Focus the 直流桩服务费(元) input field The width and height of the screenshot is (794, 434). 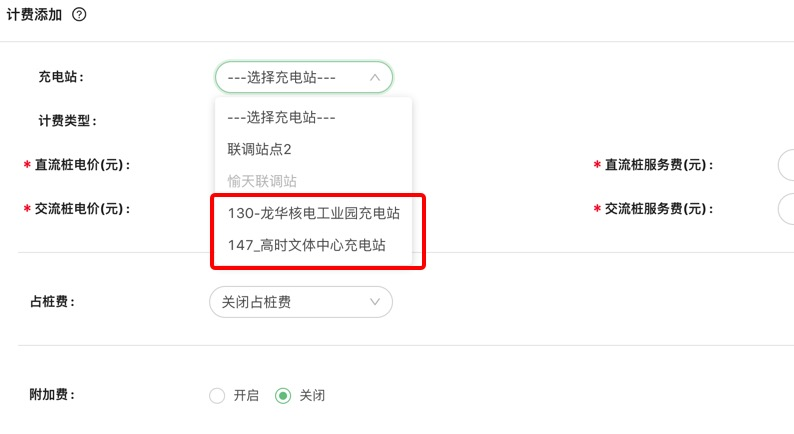pos(786,165)
